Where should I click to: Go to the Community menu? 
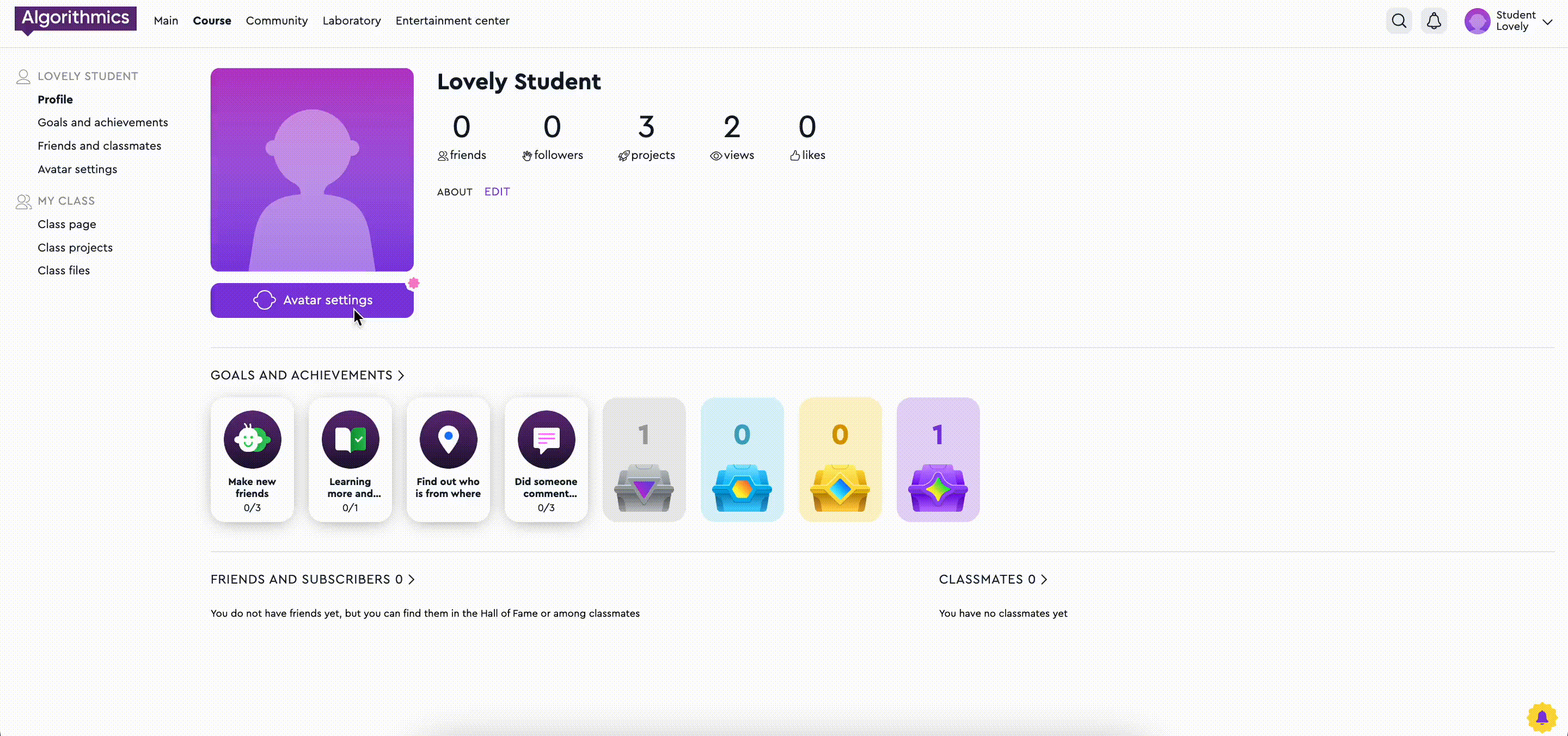pyautogui.click(x=277, y=21)
